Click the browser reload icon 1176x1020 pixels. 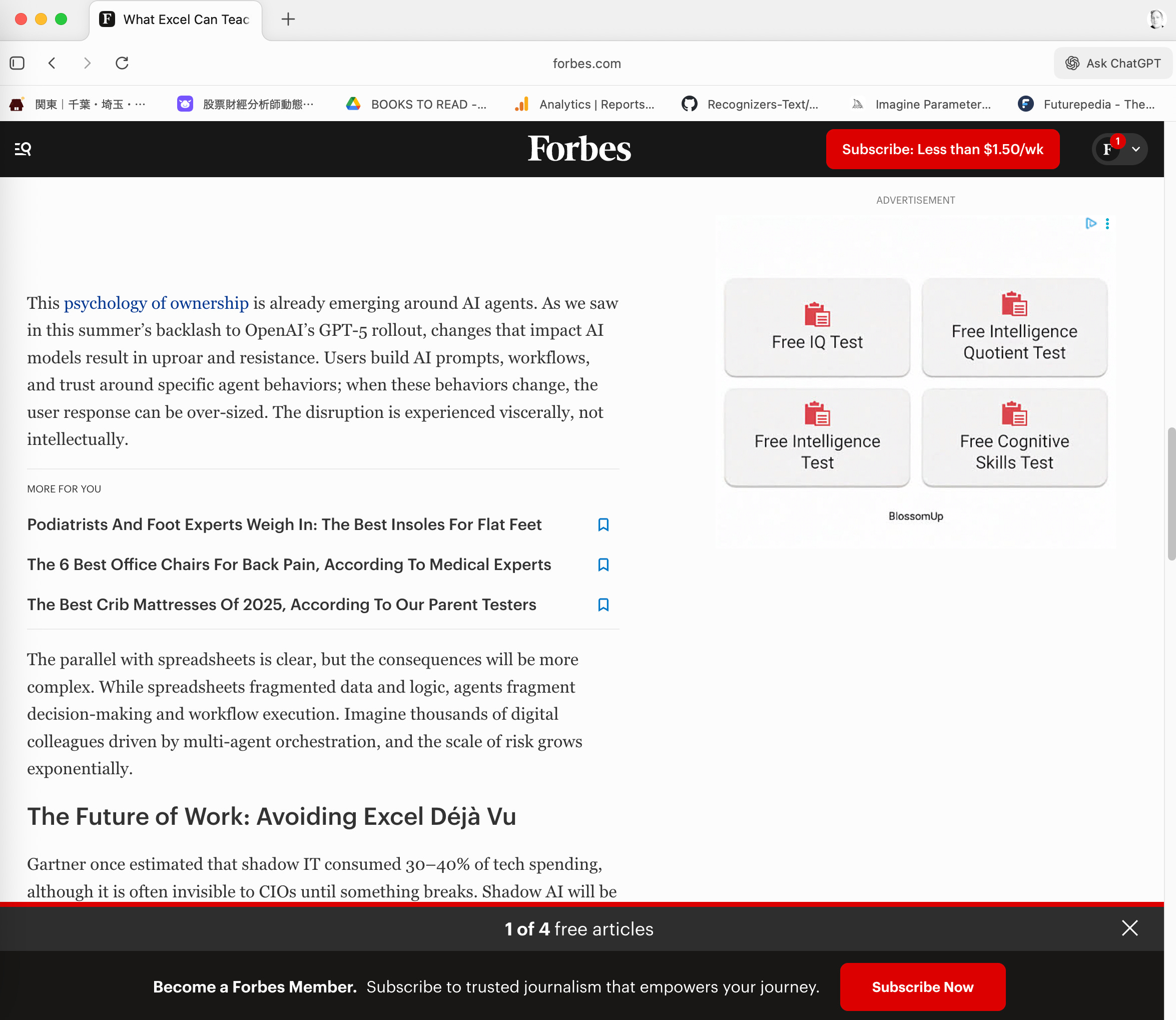(x=122, y=63)
